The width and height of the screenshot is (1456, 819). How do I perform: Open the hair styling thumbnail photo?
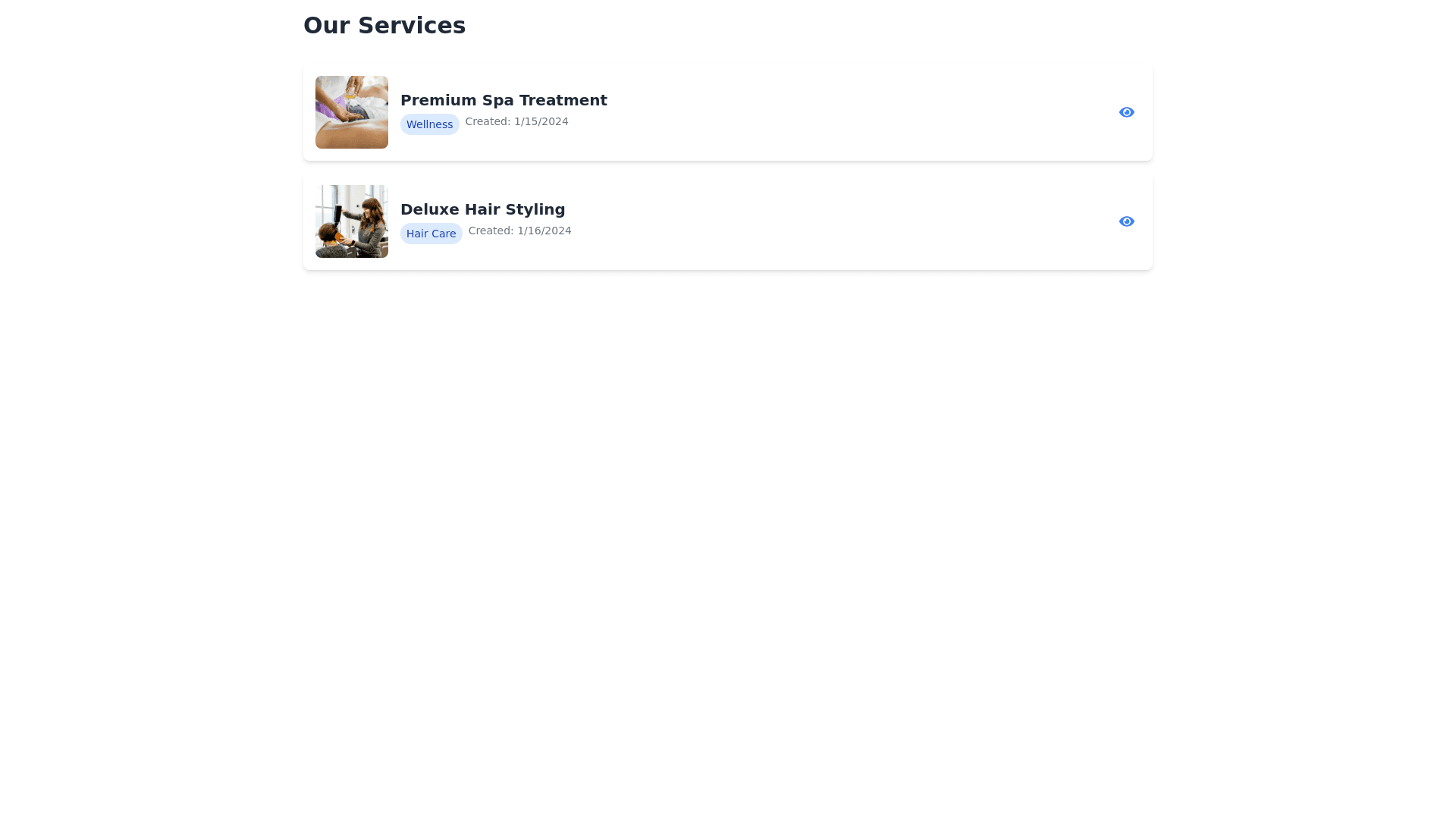pyautogui.click(x=352, y=221)
